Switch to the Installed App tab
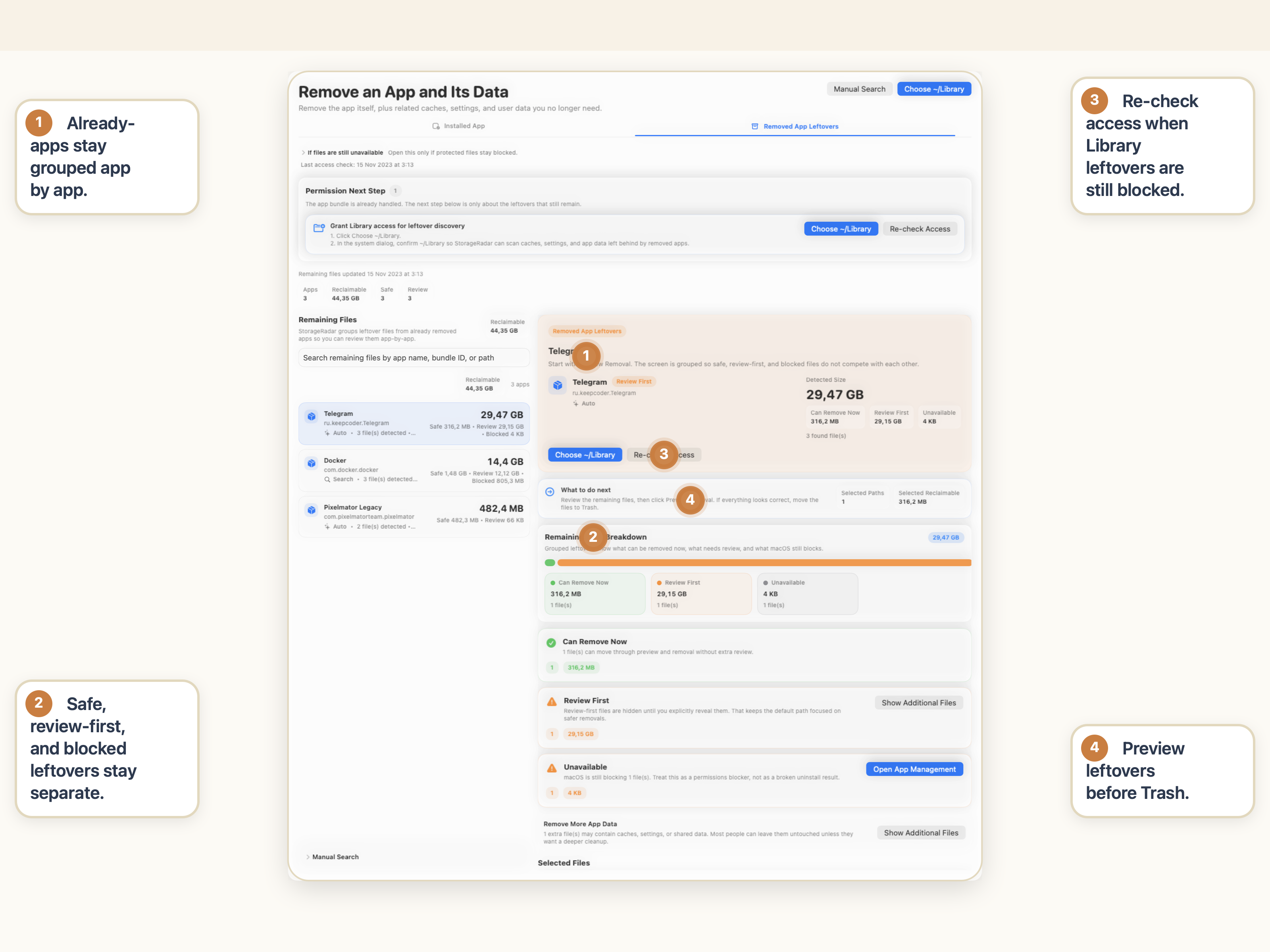 (x=459, y=126)
